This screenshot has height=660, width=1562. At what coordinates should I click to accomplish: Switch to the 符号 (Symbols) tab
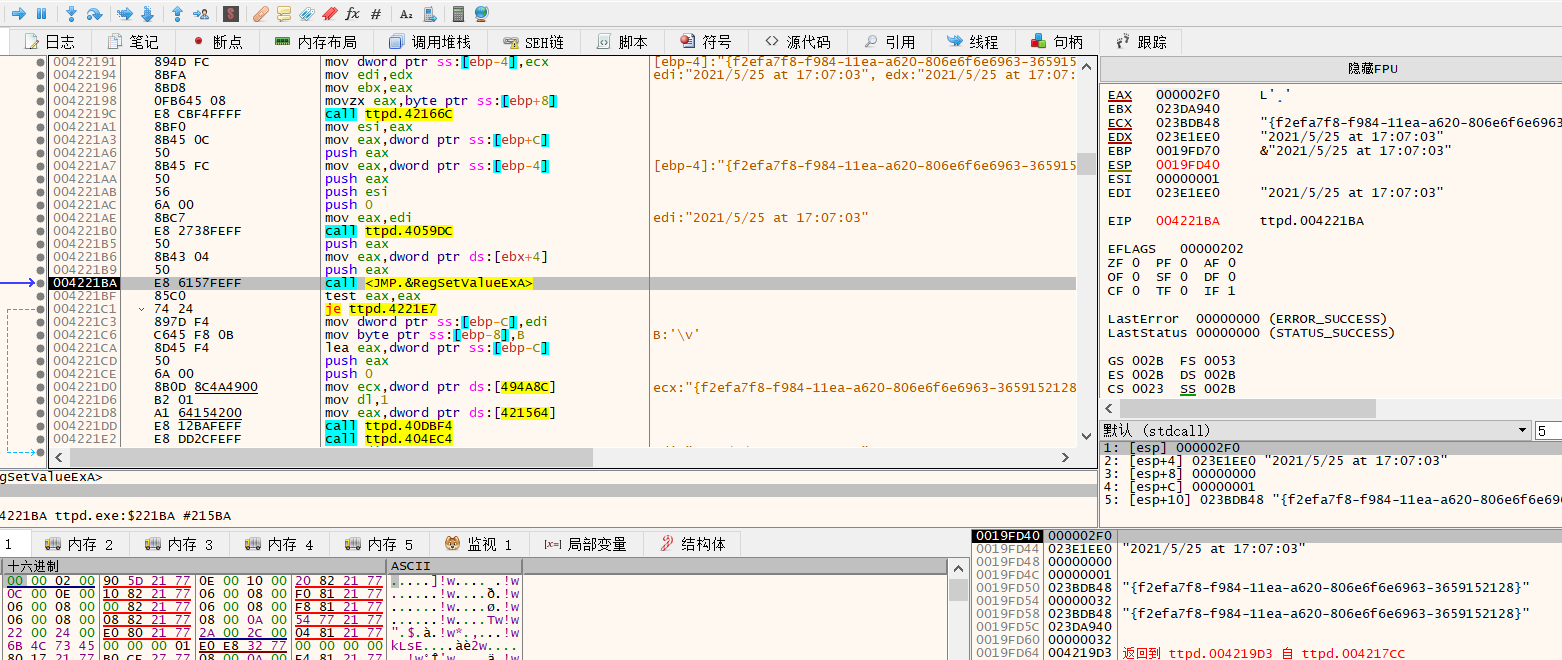click(706, 42)
